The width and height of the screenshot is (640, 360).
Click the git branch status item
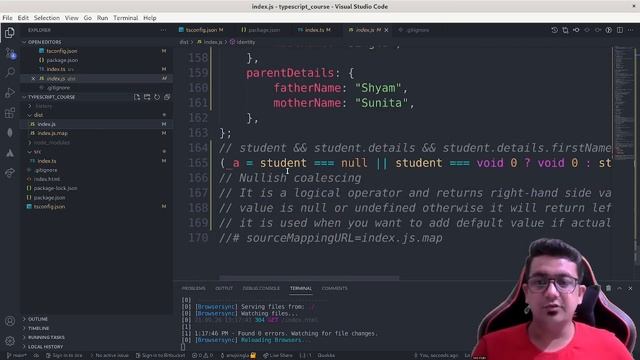[x=16, y=356]
